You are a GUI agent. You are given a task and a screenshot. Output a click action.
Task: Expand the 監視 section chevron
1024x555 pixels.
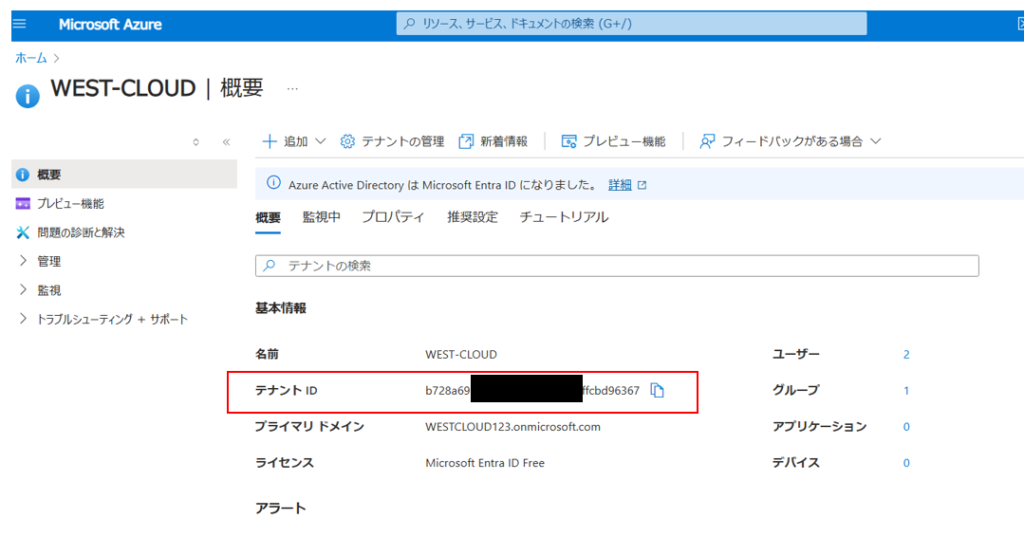point(23,289)
